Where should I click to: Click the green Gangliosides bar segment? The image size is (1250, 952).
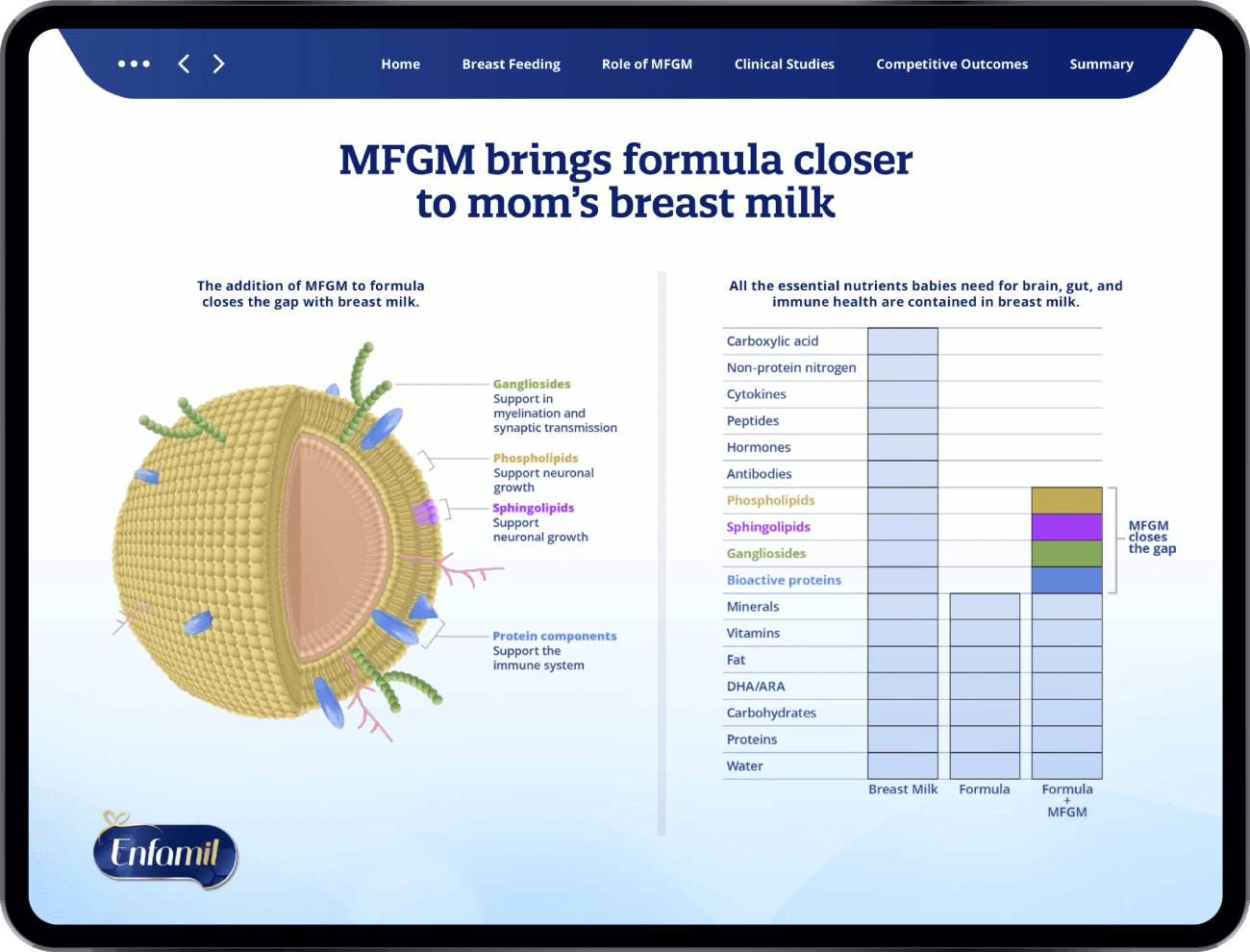[1066, 553]
